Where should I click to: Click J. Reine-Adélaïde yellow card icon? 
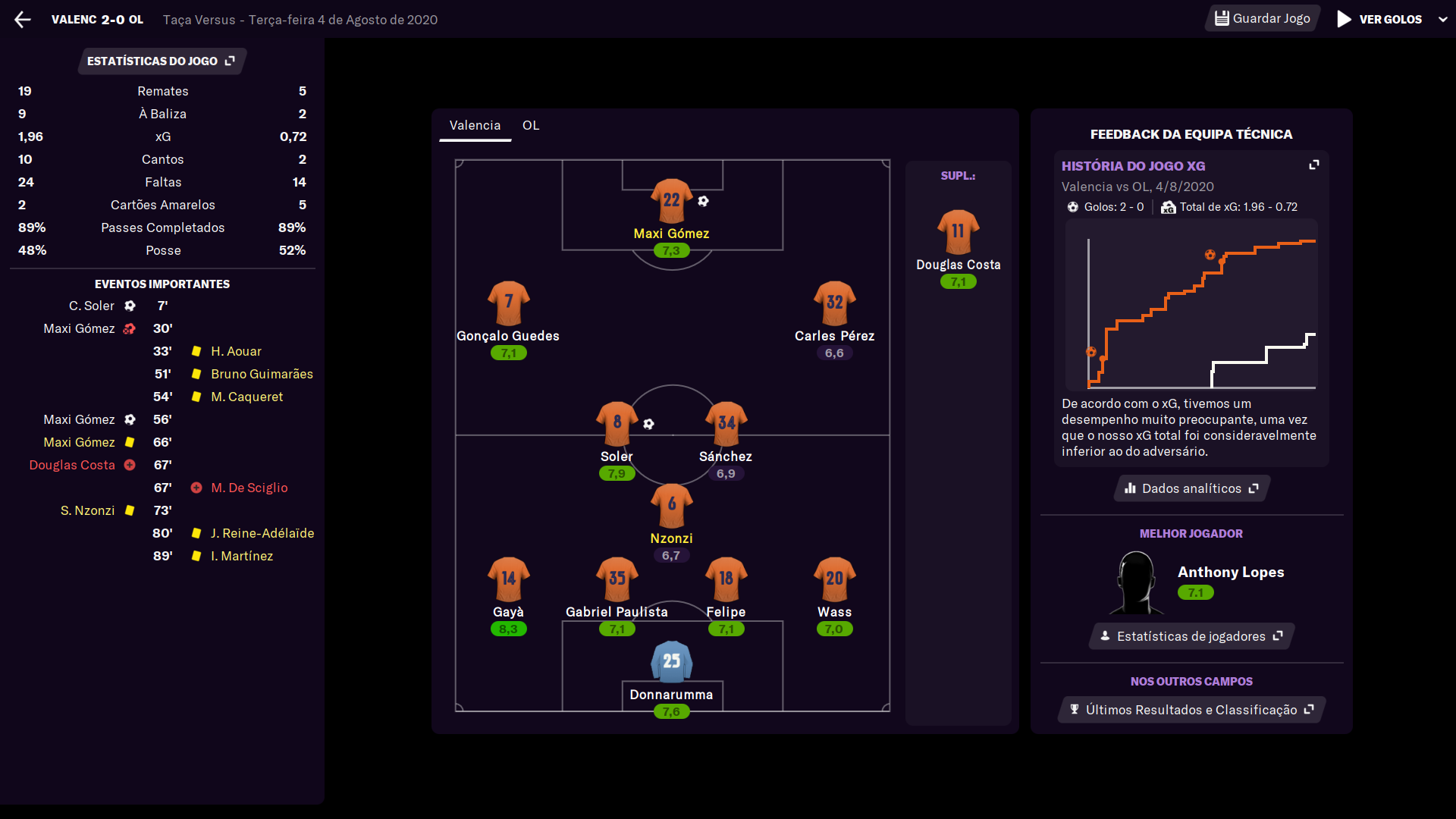tap(196, 534)
